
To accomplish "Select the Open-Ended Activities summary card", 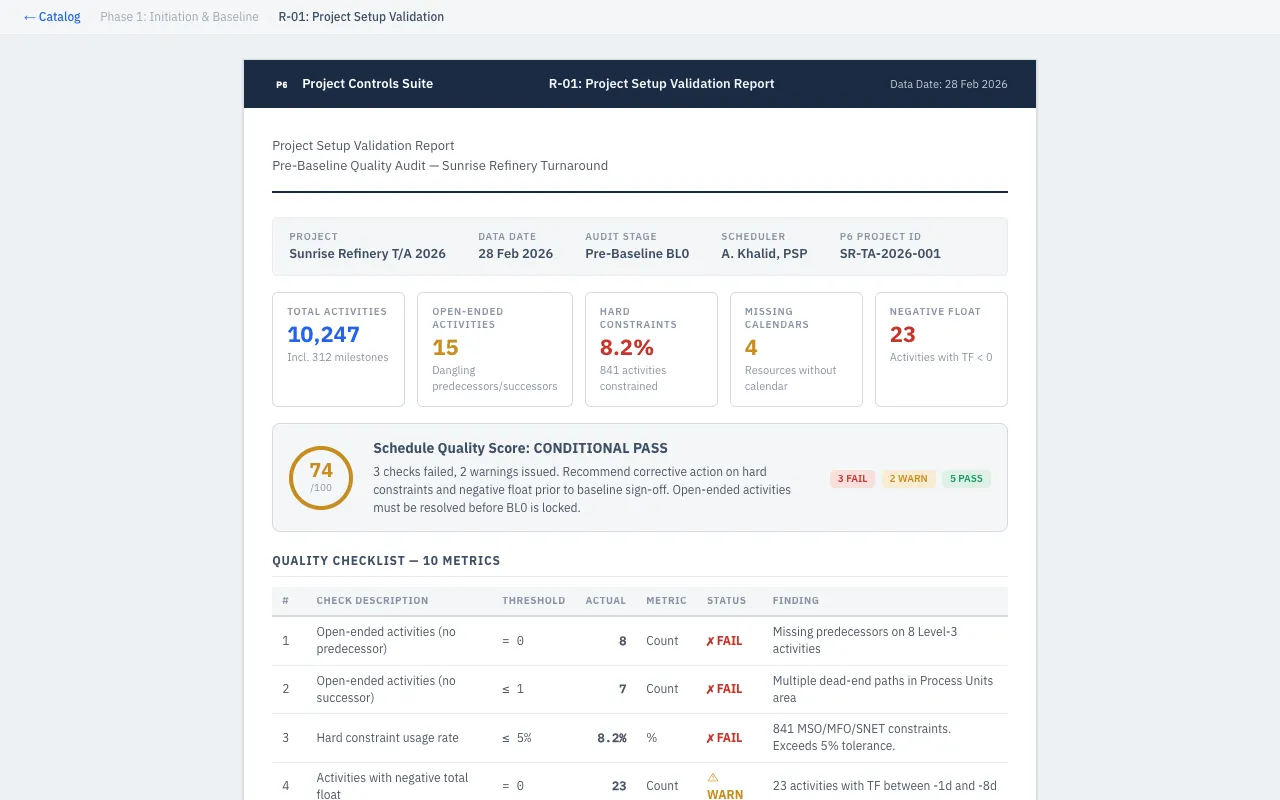I will (x=494, y=349).
